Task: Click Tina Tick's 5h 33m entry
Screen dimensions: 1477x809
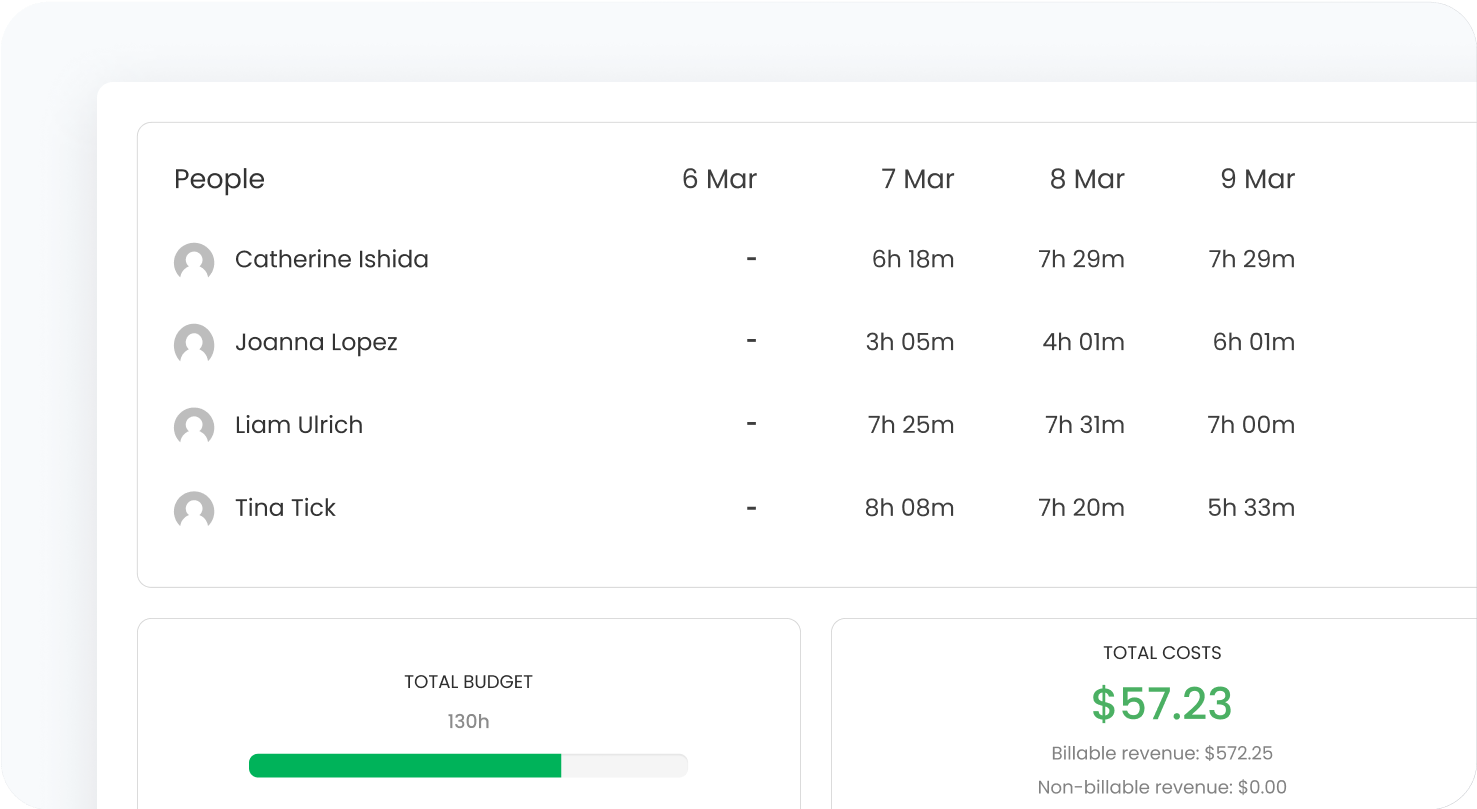Action: (1251, 508)
